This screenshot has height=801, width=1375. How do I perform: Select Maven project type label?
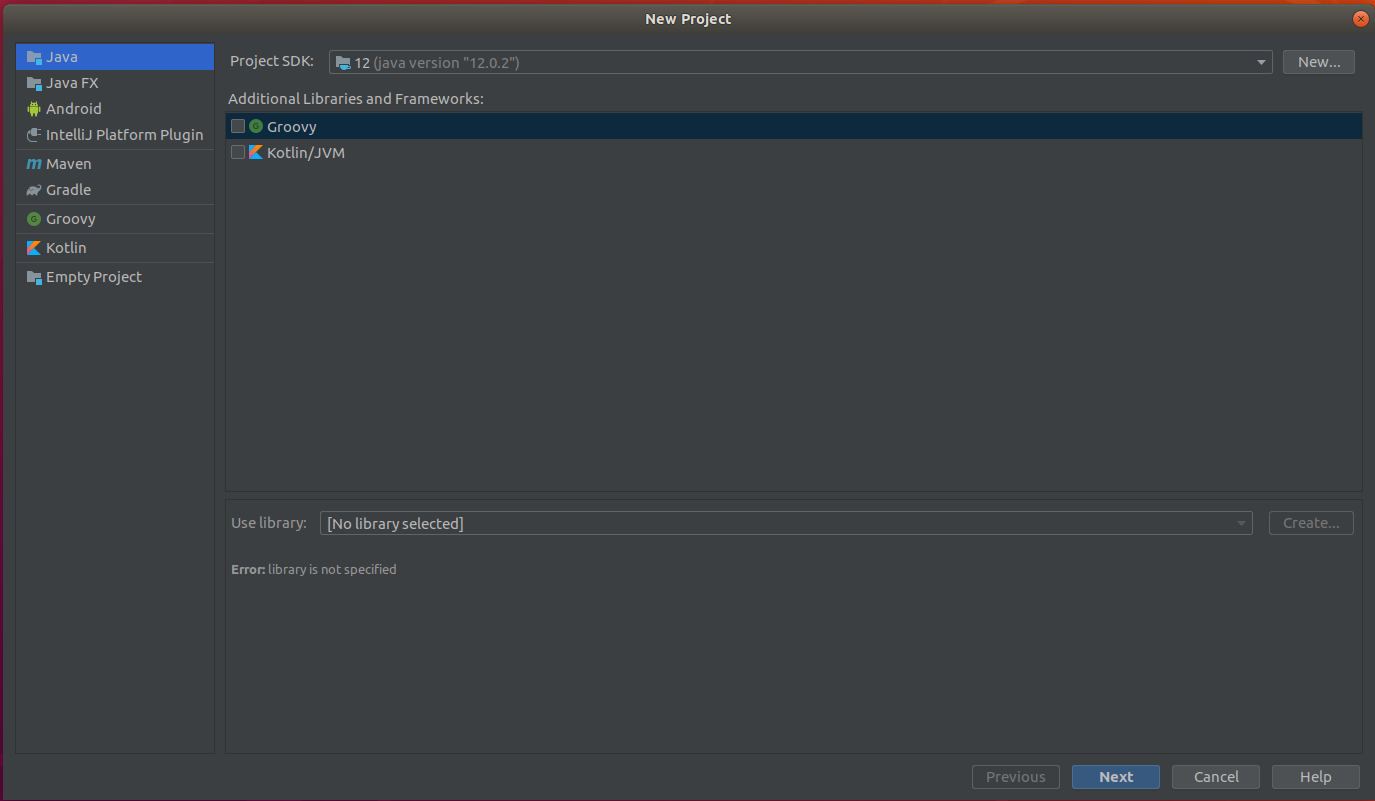tap(69, 164)
